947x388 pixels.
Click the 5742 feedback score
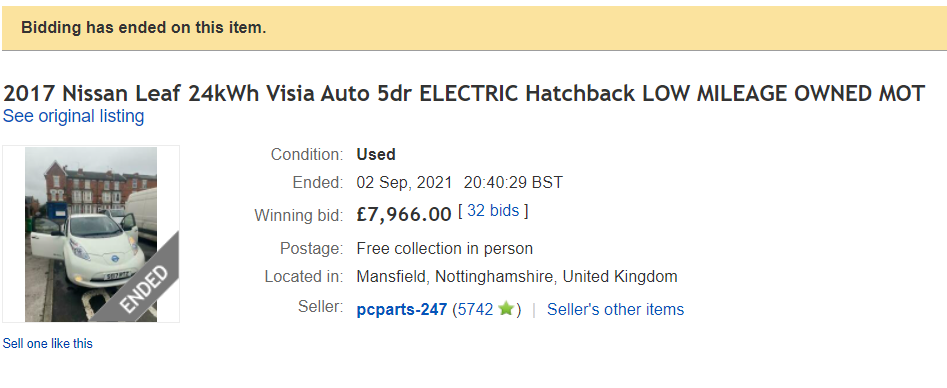[475, 309]
